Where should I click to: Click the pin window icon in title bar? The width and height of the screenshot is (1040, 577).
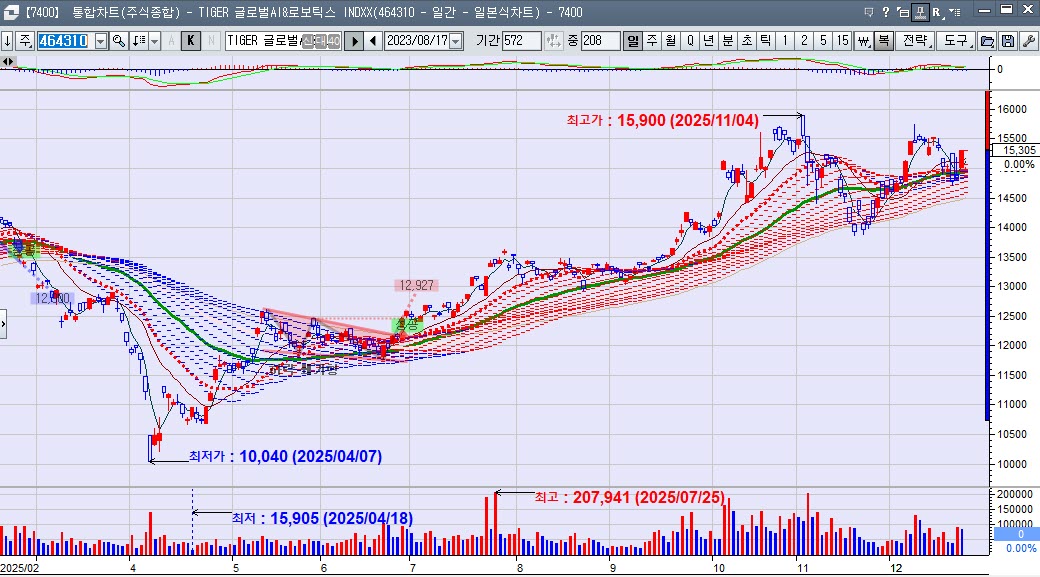(919, 12)
